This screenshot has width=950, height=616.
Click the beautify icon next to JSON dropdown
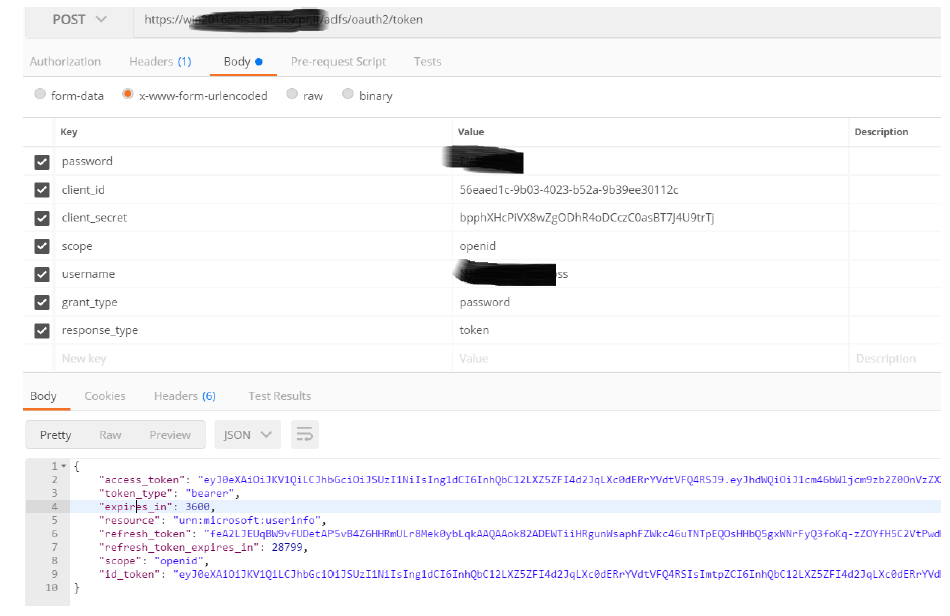pos(305,434)
